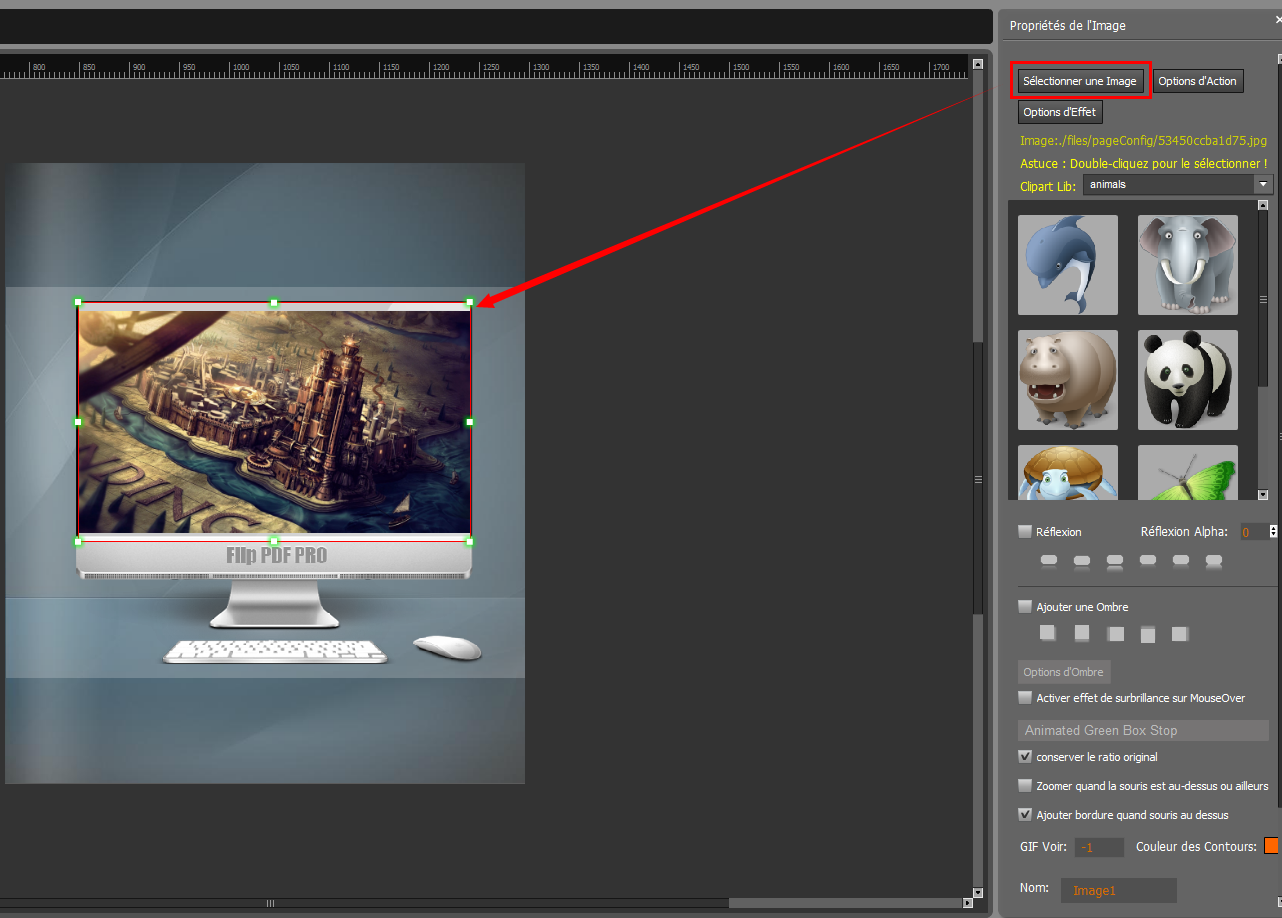Click Sélectionner une Image button
Screen dimensions: 1282x918
(x=1080, y=81)
